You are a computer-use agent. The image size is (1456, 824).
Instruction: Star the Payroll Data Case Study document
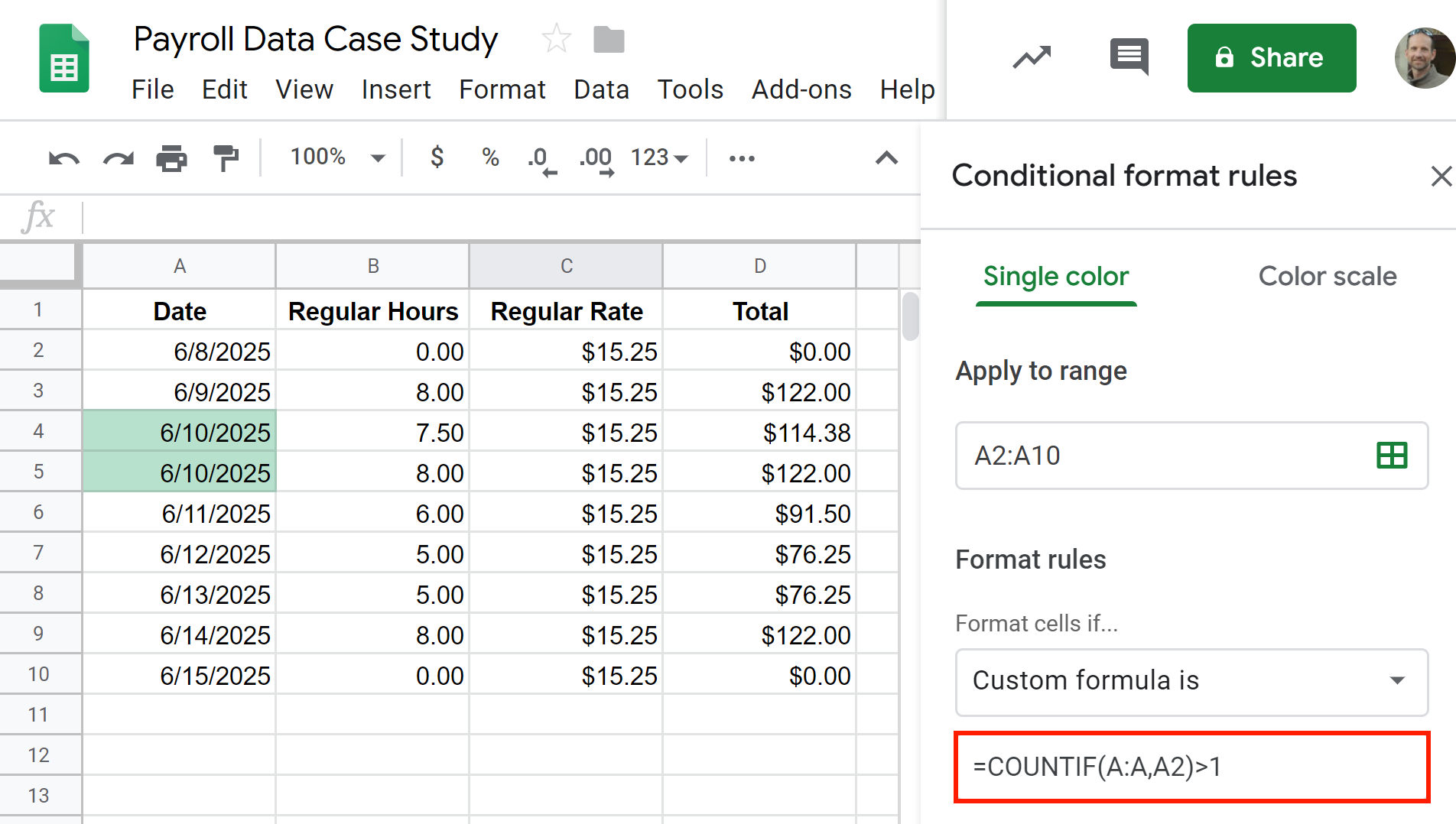click(x=556, y=39)
